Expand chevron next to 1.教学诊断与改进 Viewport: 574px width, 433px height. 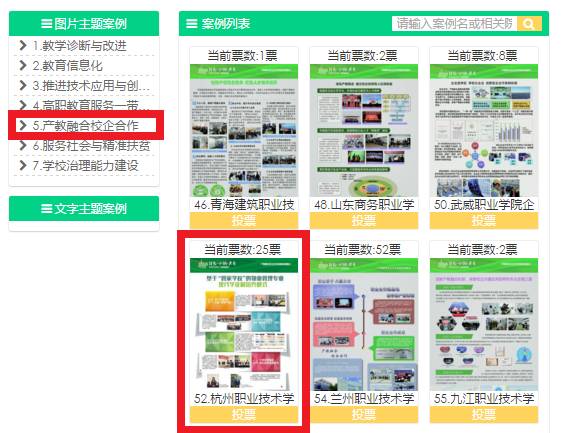[x=23, y=45]
